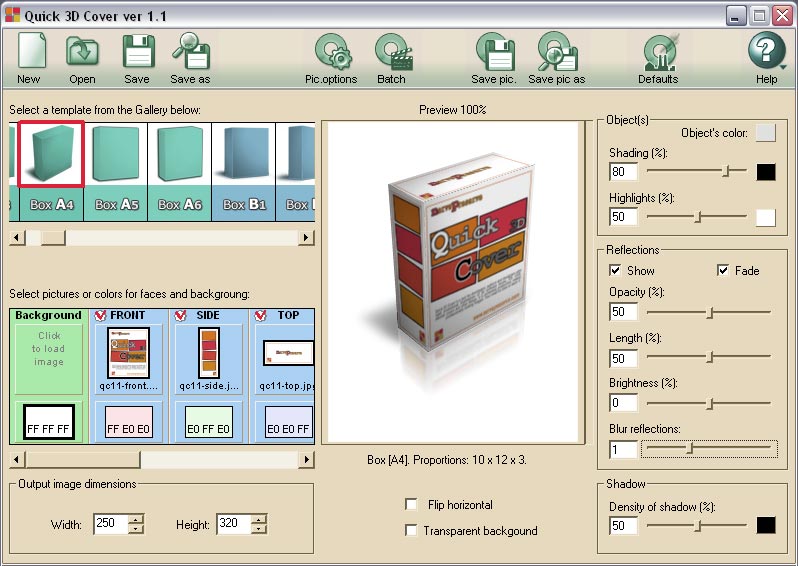
Task: Increase Width with up stepper arrow
Action: [136, 519]
